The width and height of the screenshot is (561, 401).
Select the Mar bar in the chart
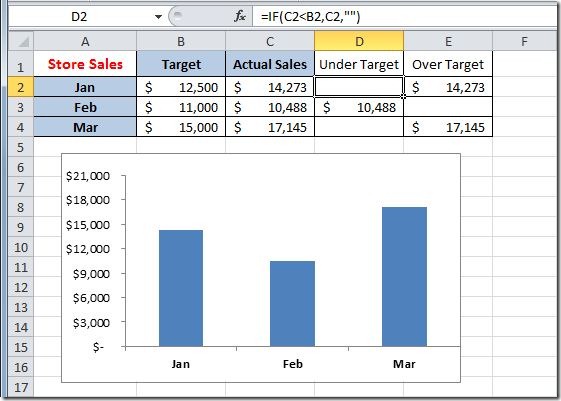pyautogui.click(x=404, y=277)
